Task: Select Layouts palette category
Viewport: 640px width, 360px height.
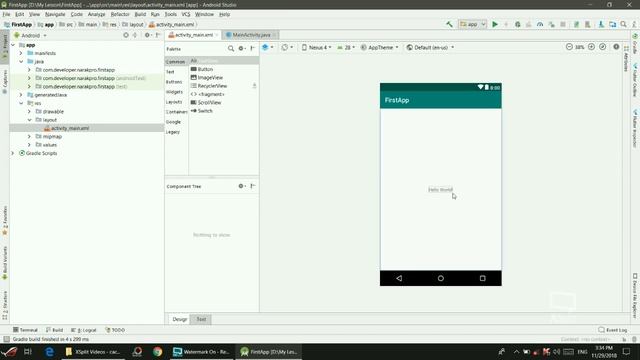Action: pyautogui.click(x=174, y=102)
